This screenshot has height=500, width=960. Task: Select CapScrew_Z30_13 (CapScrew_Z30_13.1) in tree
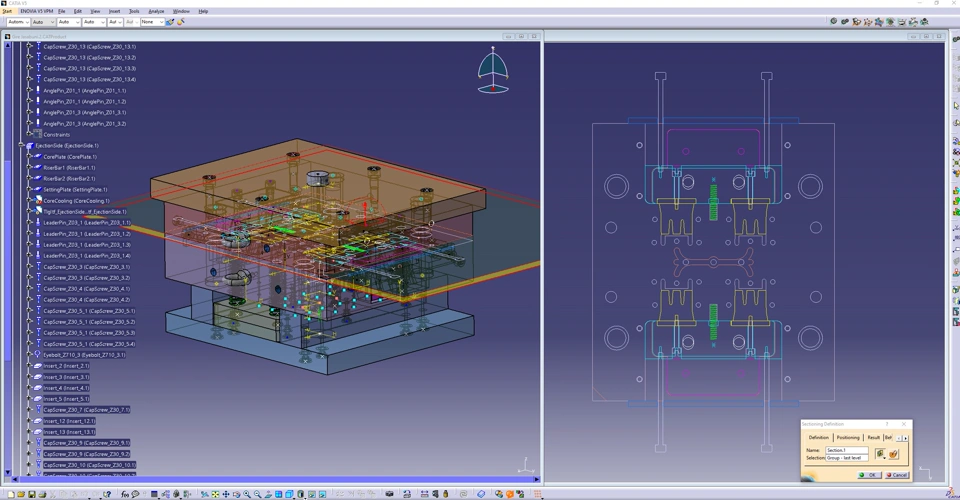click(x=89, y=47)
